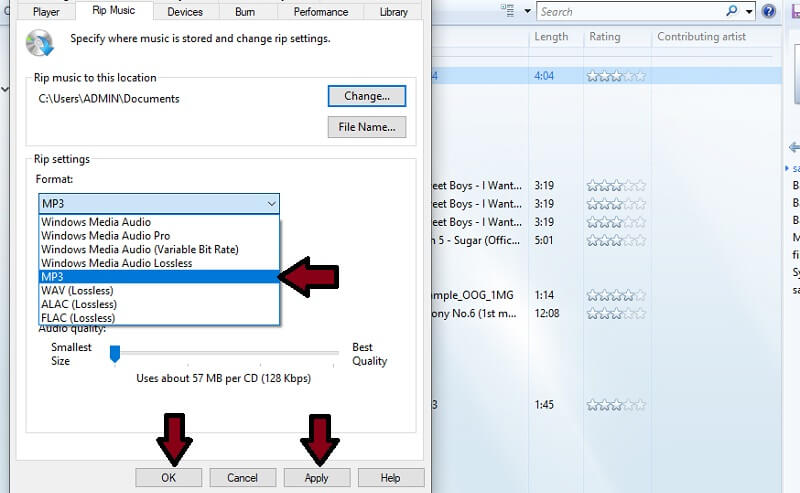This screenshot has height=493, width=800.
Task: Apply the rip settings
Action: pyautogui.click(x=316, y=478)
